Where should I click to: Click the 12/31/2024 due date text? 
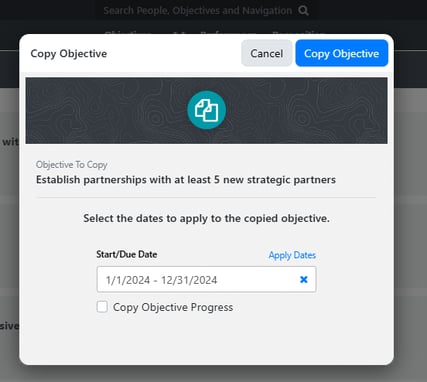click(x=189, y=280)
